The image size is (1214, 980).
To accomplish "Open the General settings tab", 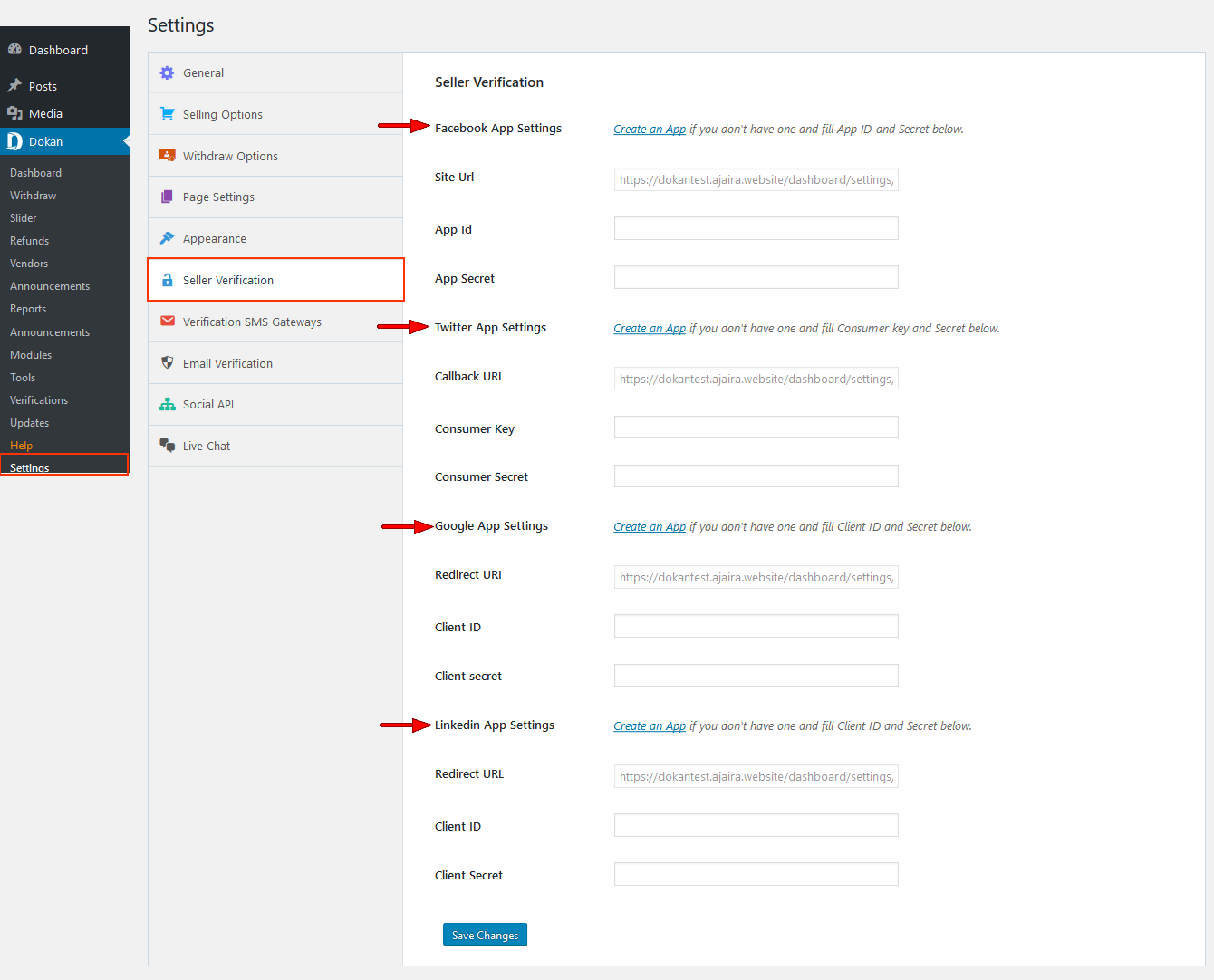I will click(275, 72).
